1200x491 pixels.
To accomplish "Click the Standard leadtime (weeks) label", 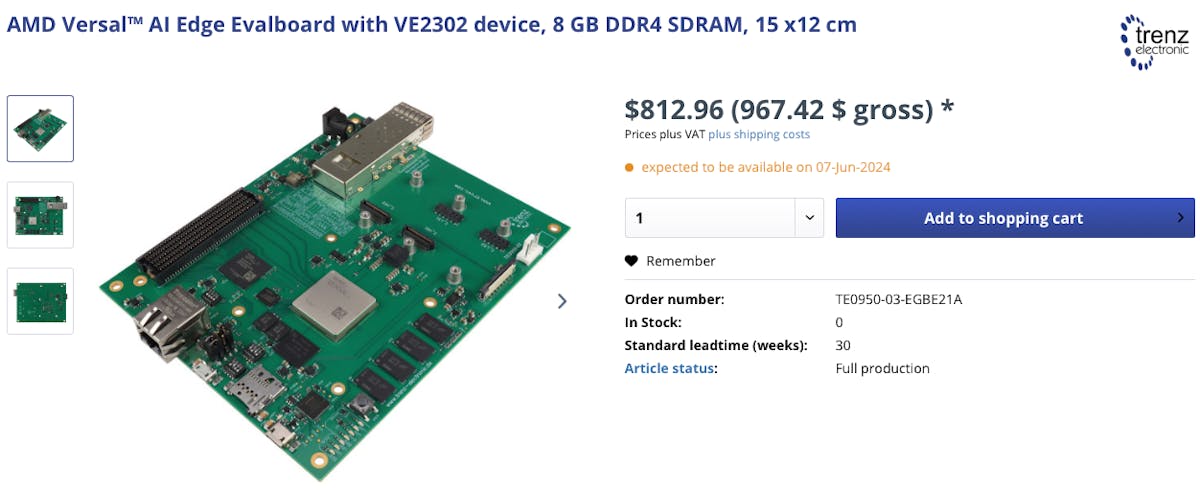I will (x=715, y=345).
